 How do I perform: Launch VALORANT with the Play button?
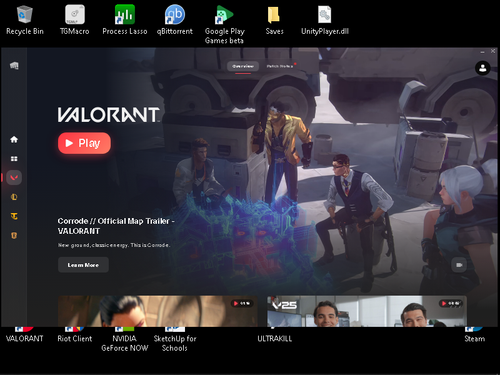(x=84, y=143)
